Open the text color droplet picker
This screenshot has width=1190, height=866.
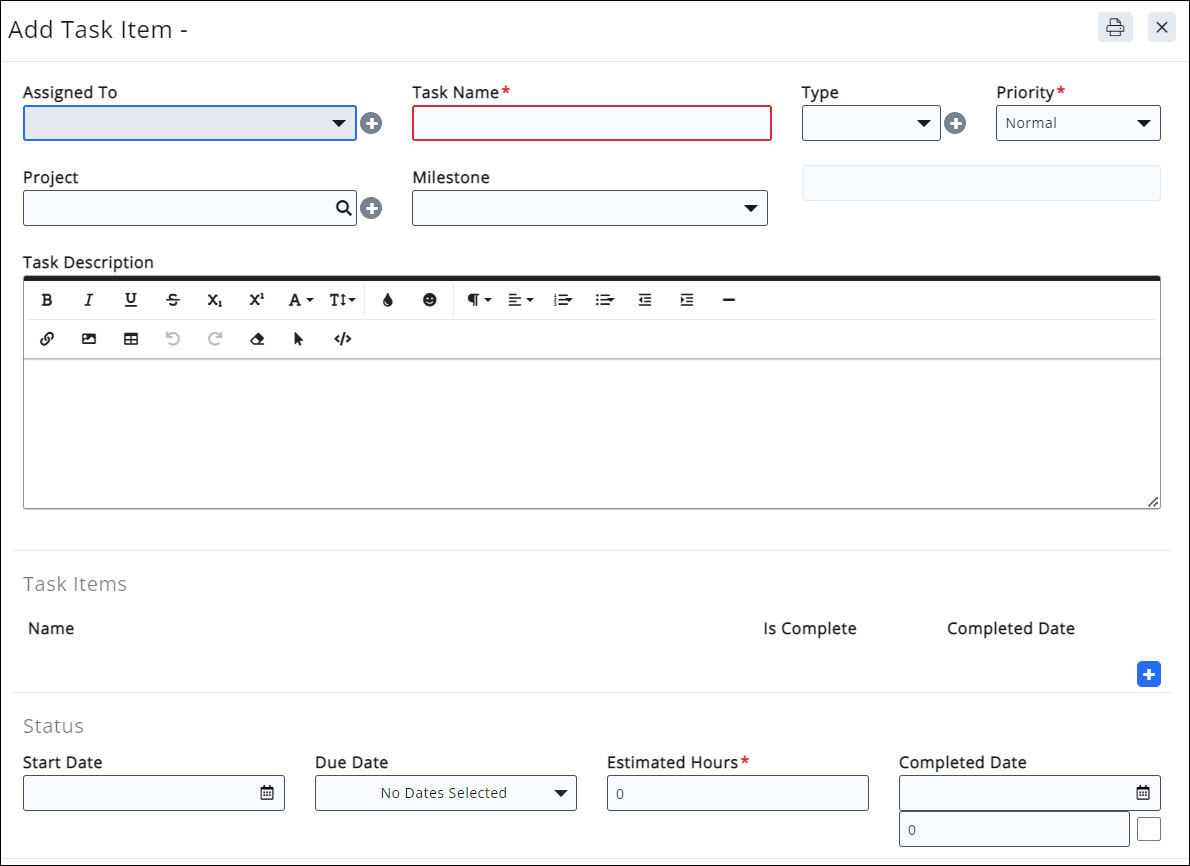pyautogui.click(x=388, y=300)
